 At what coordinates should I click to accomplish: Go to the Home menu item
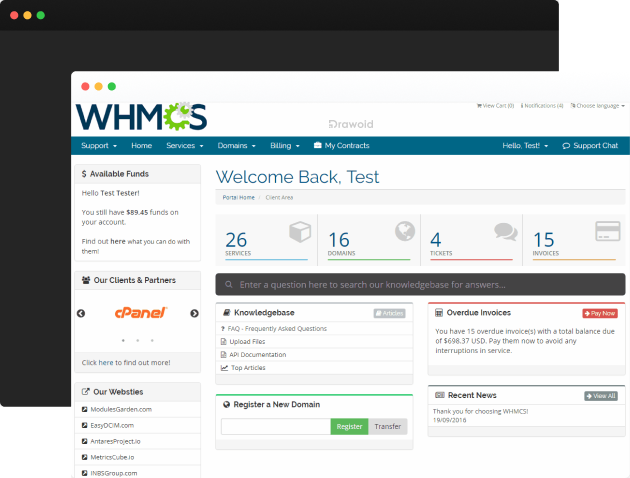click(x=141, y=145)
